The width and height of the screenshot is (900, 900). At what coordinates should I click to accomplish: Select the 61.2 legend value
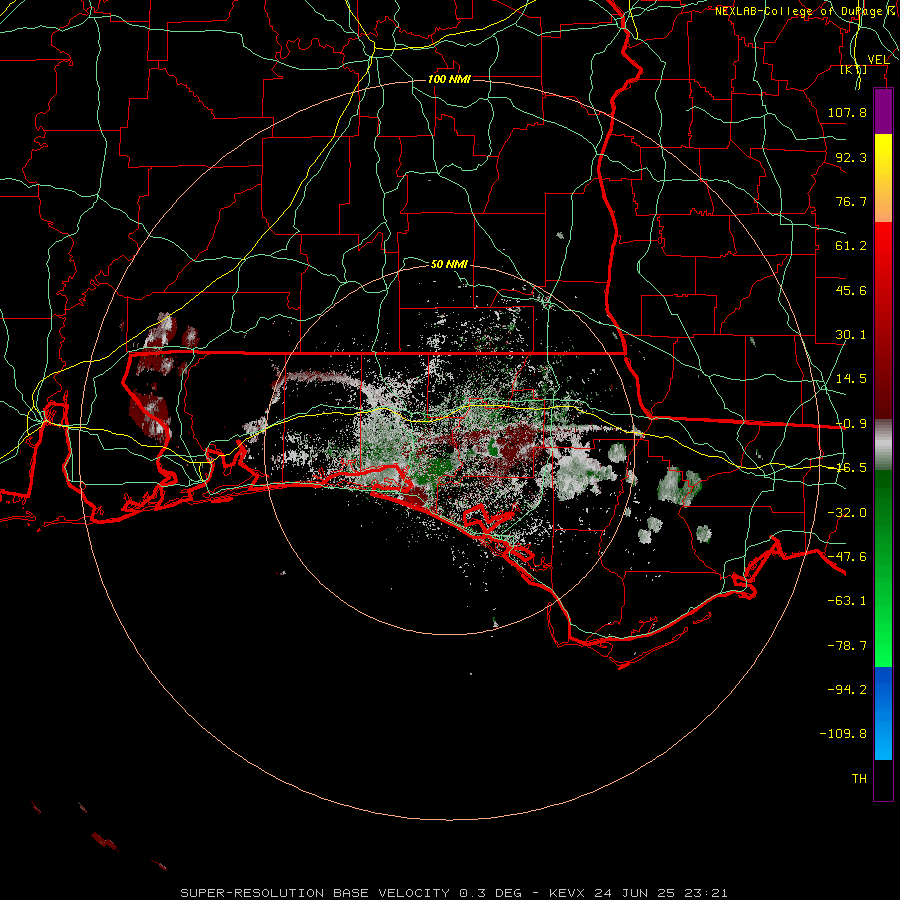pyautogui.click(x=851, y=246)
